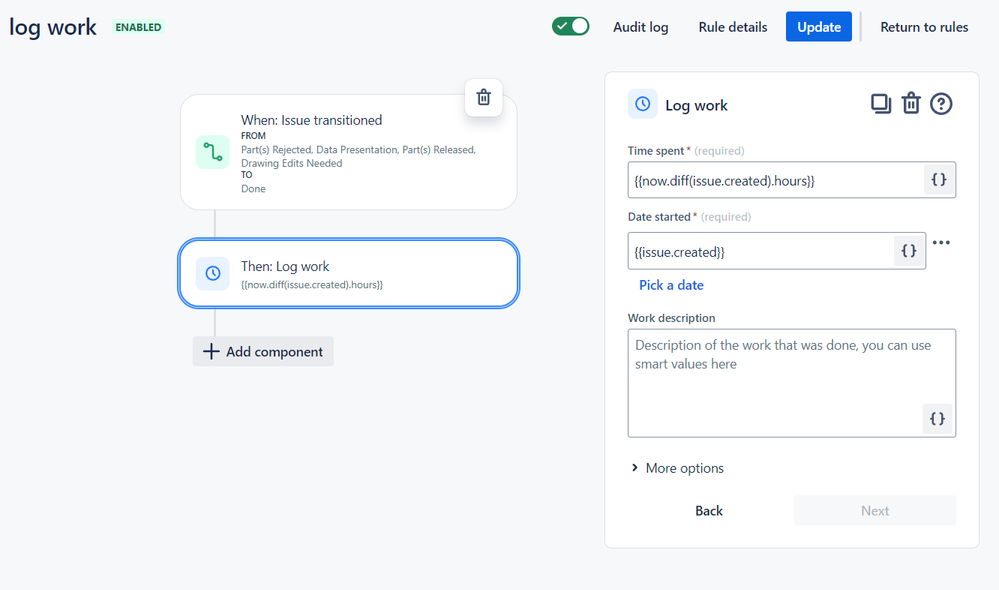
Task: Click Return to rules
Action: pos(924,27)
